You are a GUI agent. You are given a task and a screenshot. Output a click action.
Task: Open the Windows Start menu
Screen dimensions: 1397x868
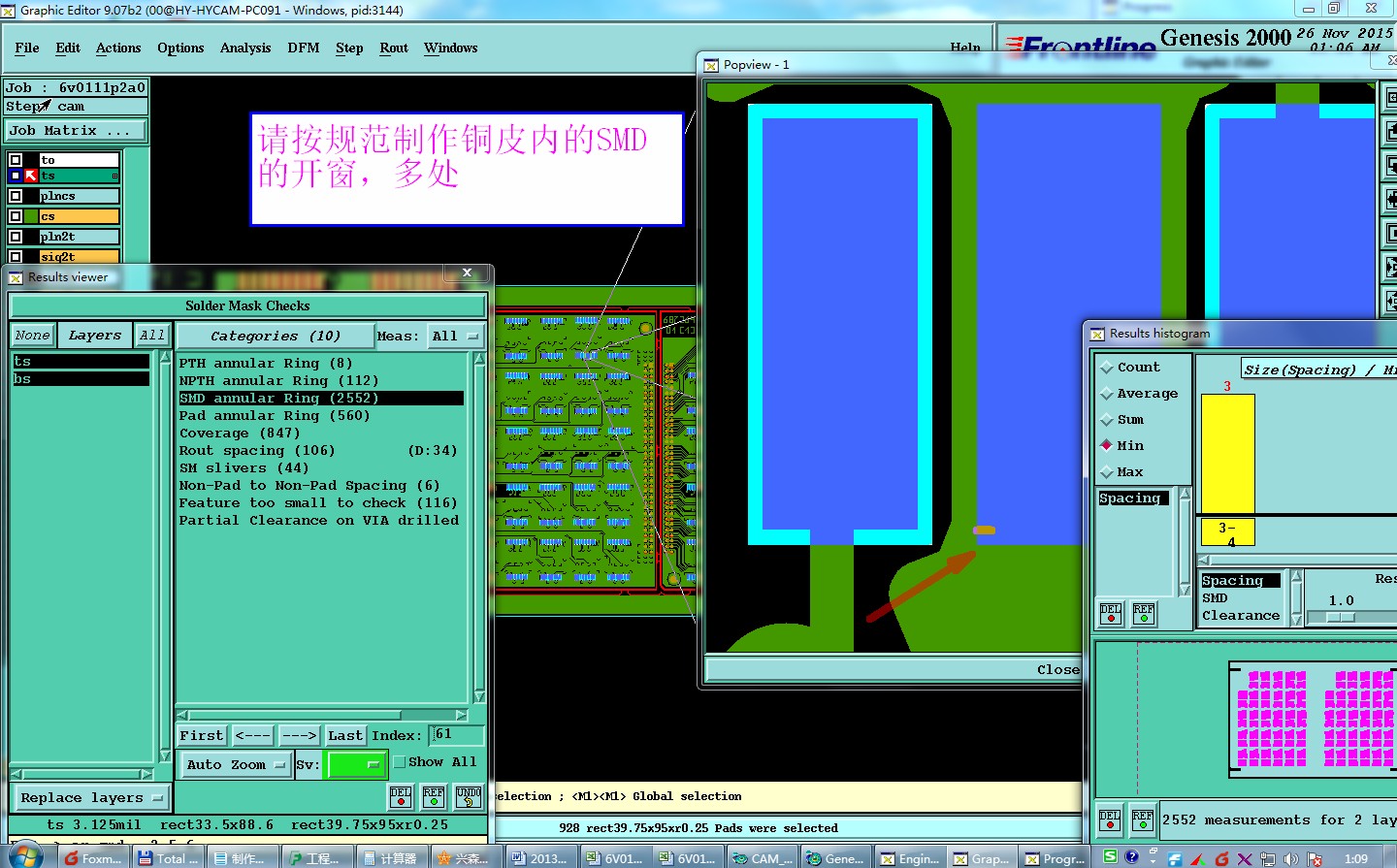pyautogui.click(x=25, y=857)
